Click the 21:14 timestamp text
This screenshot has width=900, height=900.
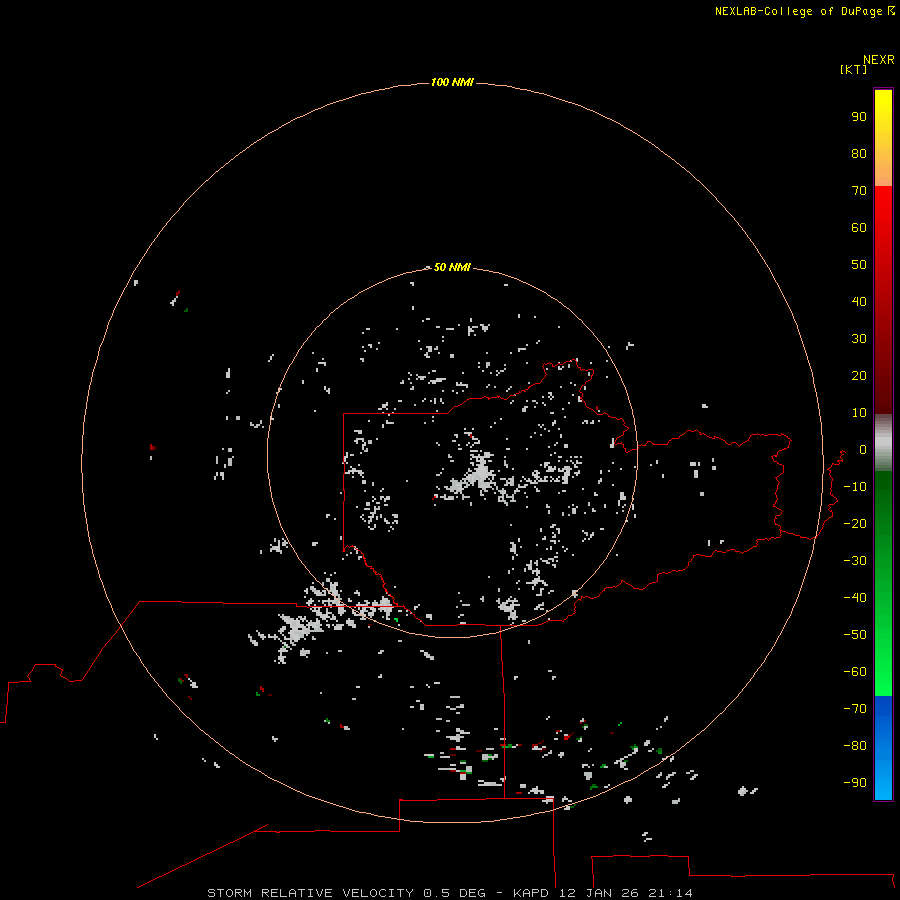coord(670,893)
